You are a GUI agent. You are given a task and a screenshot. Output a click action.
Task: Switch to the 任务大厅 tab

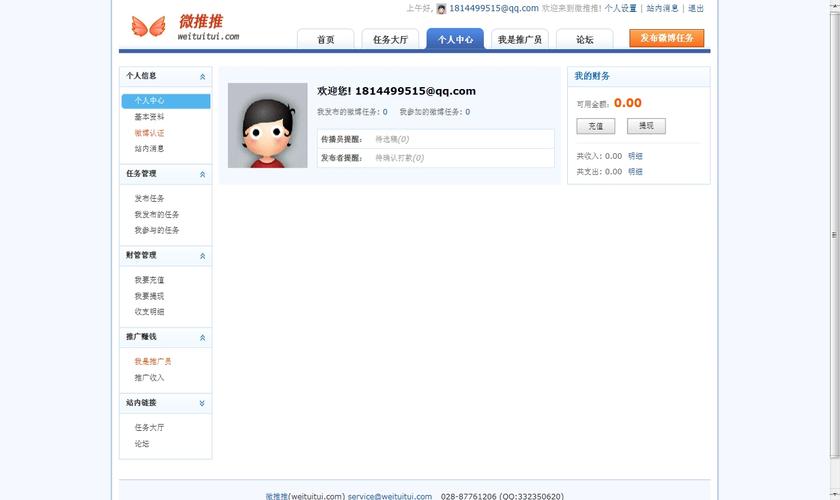[x=391, y=39]
